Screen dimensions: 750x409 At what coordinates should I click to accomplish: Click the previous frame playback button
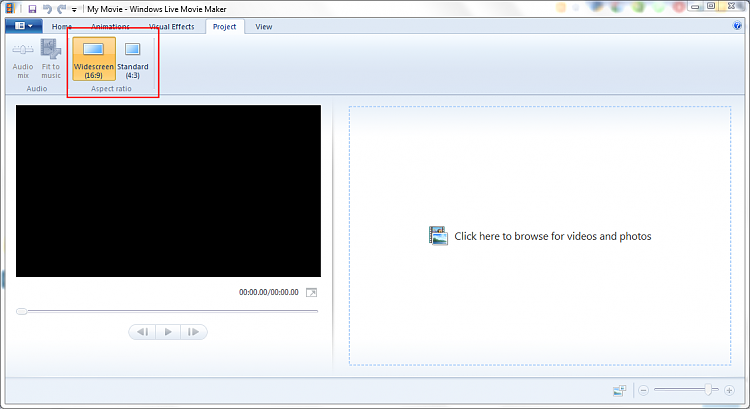point(143,332)
